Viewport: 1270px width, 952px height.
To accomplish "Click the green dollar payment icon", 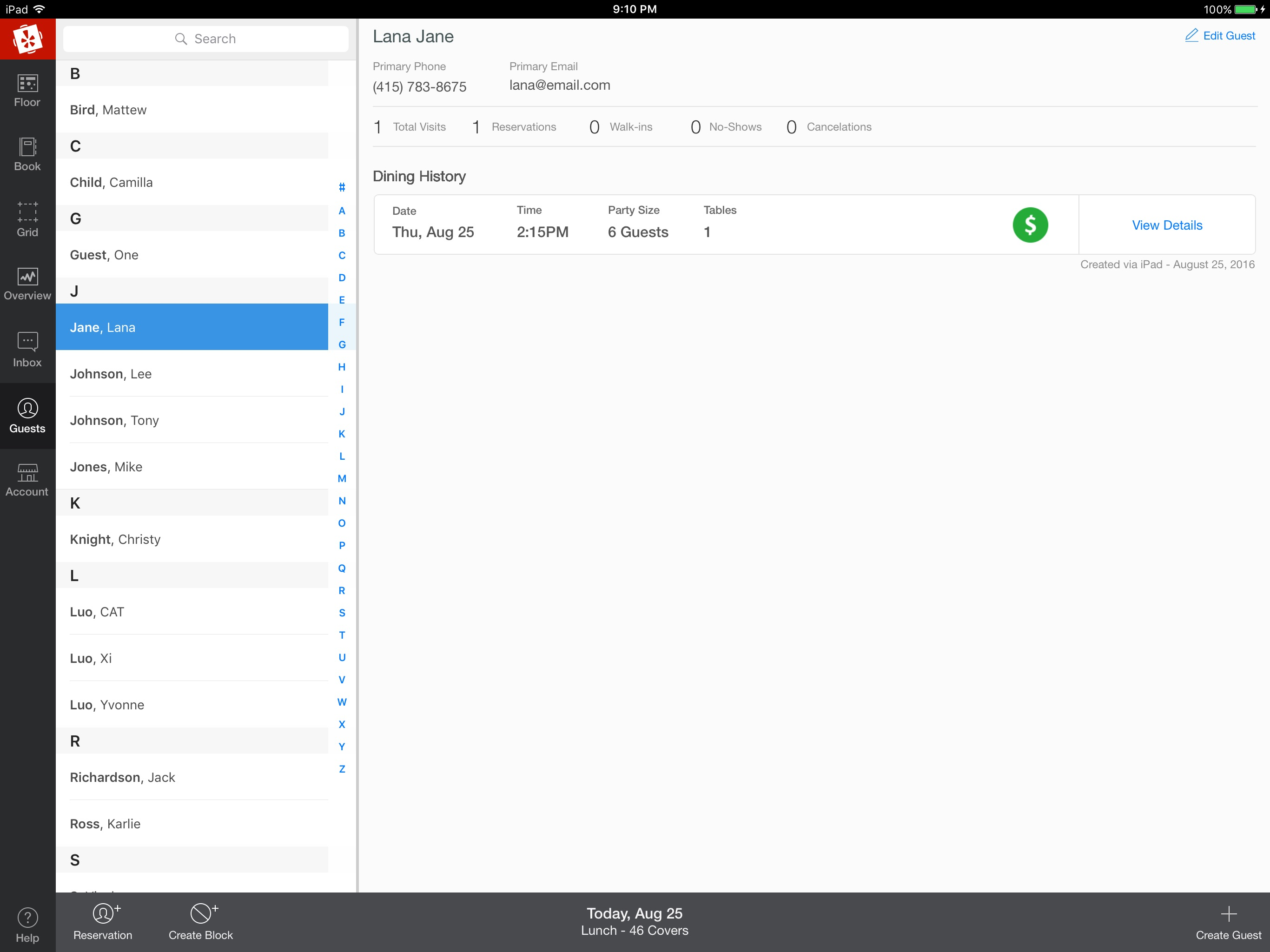I will click(1030, 225).
